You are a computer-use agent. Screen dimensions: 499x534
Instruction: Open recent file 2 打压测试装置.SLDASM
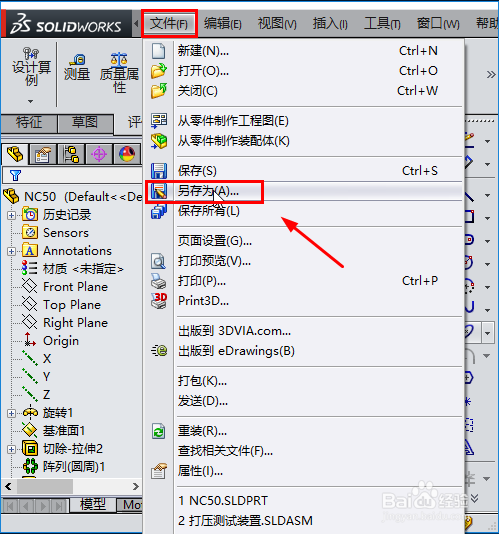[x=303, y=521]
